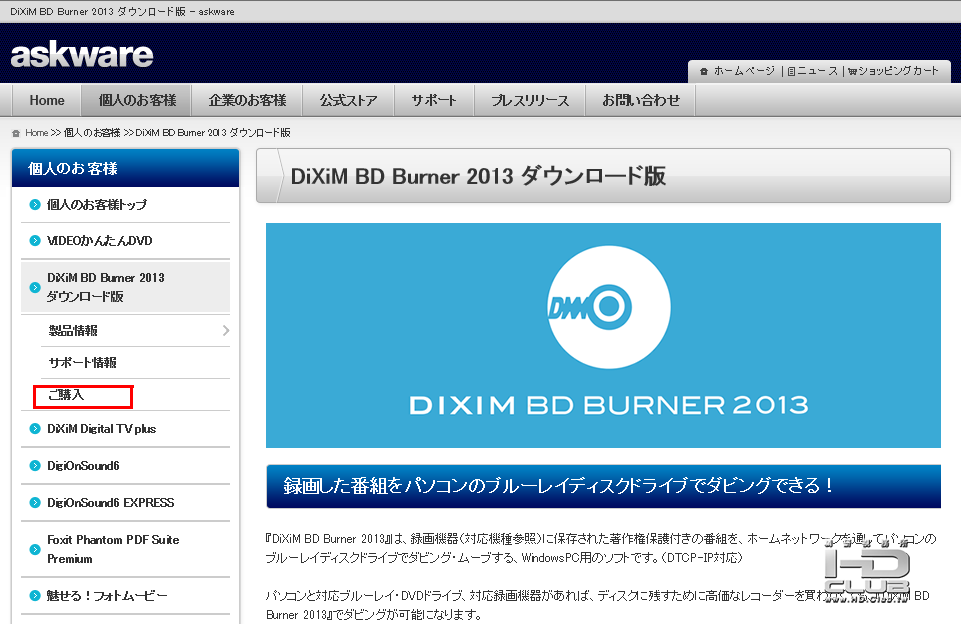Select Foxit Phantom PDF Suite Premium link
This screenshot has width=961, height=624.
click(113, 549)
